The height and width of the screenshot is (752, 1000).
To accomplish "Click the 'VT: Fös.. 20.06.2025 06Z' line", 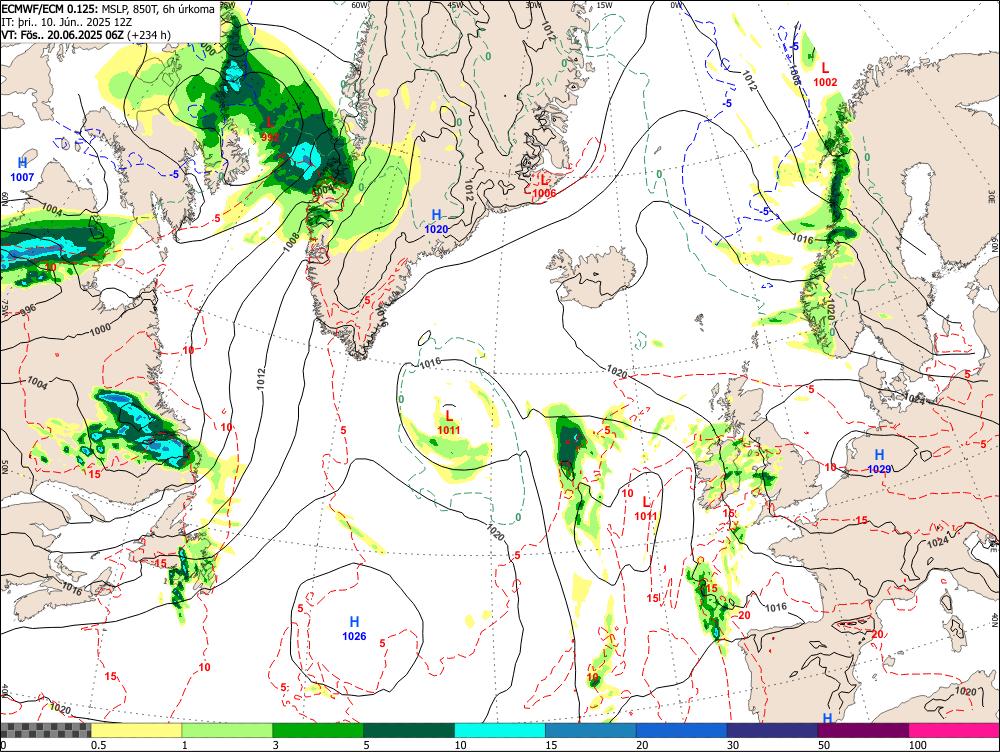I will (86, 34).
